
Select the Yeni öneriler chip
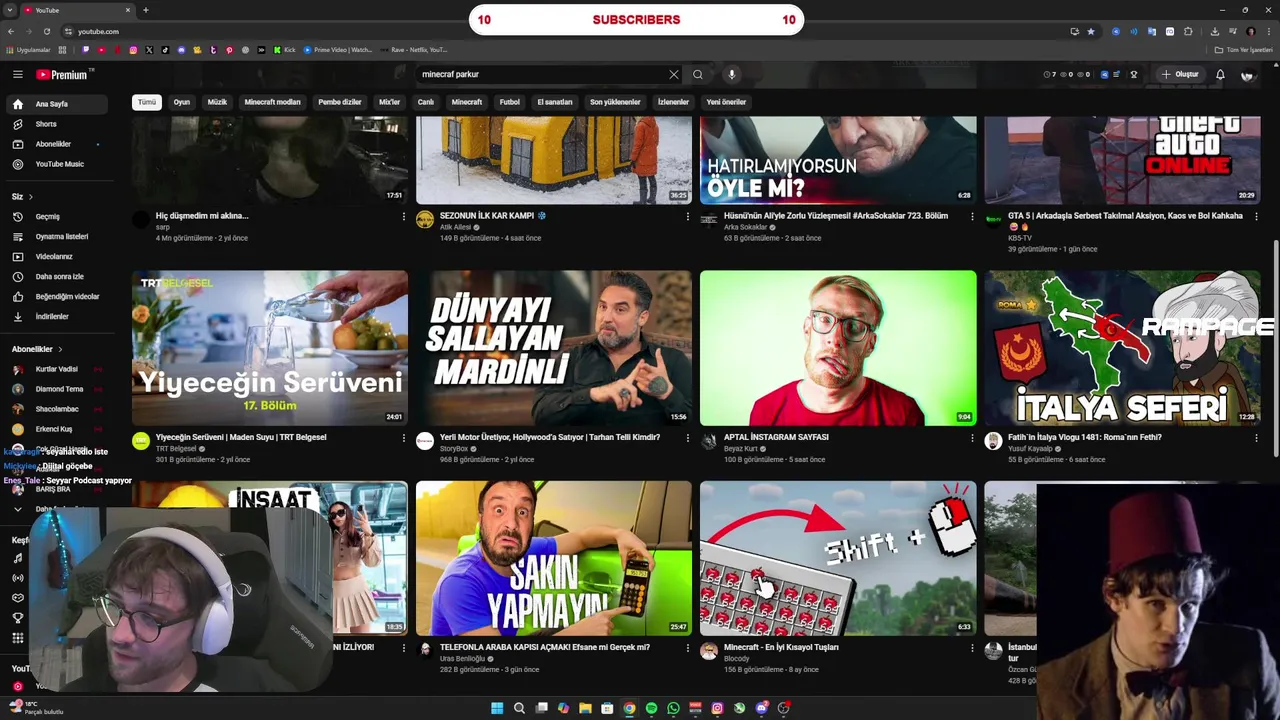point(726,102)
